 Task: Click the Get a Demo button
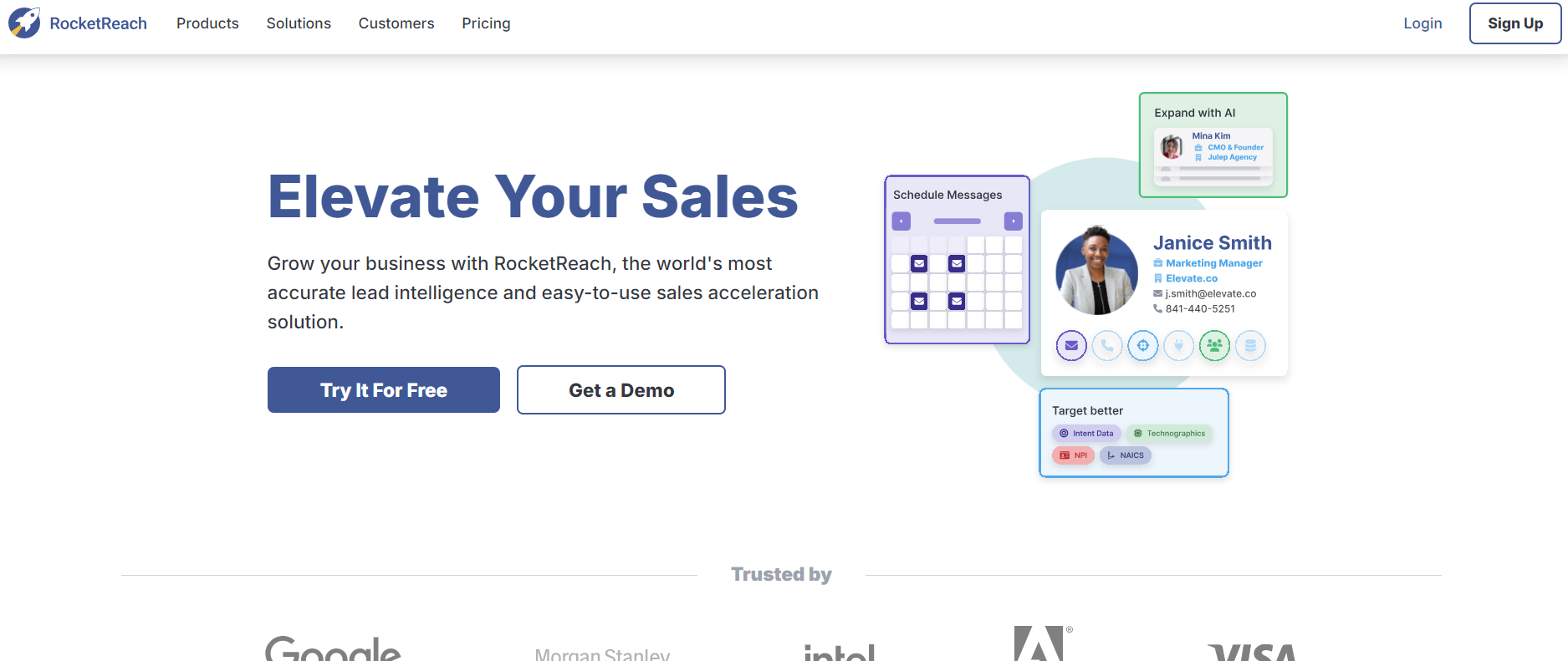[621, 389]
